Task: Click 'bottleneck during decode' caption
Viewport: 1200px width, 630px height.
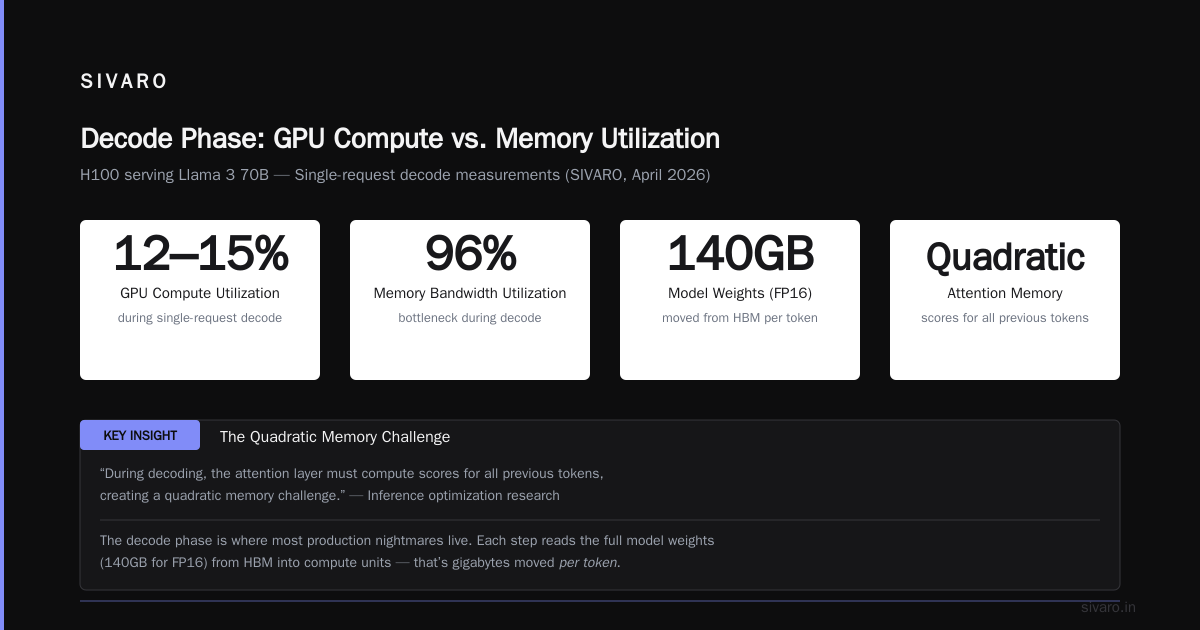Action: click(470, 318)
